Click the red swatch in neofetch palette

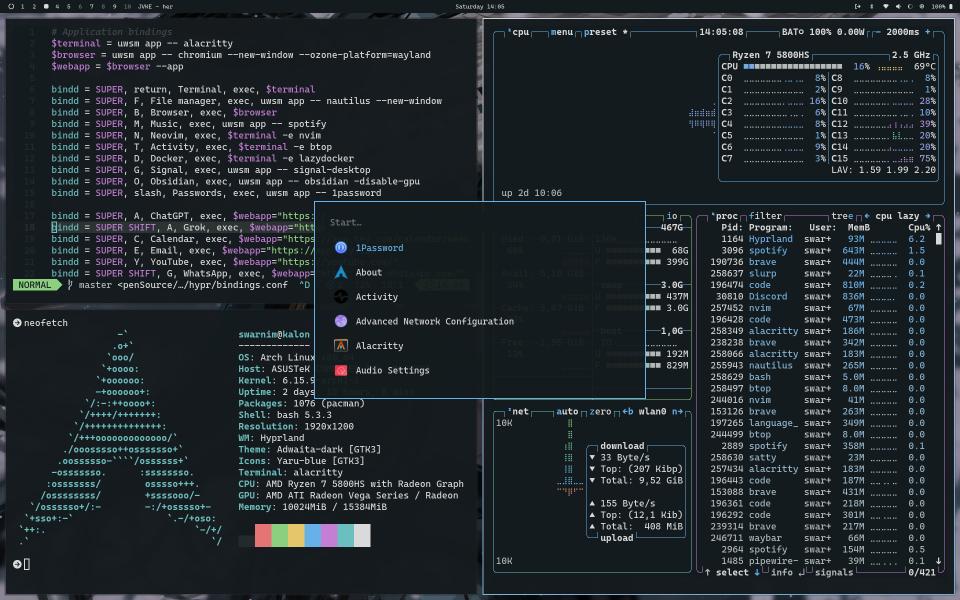pyautogui.click(x=263, y=535)
